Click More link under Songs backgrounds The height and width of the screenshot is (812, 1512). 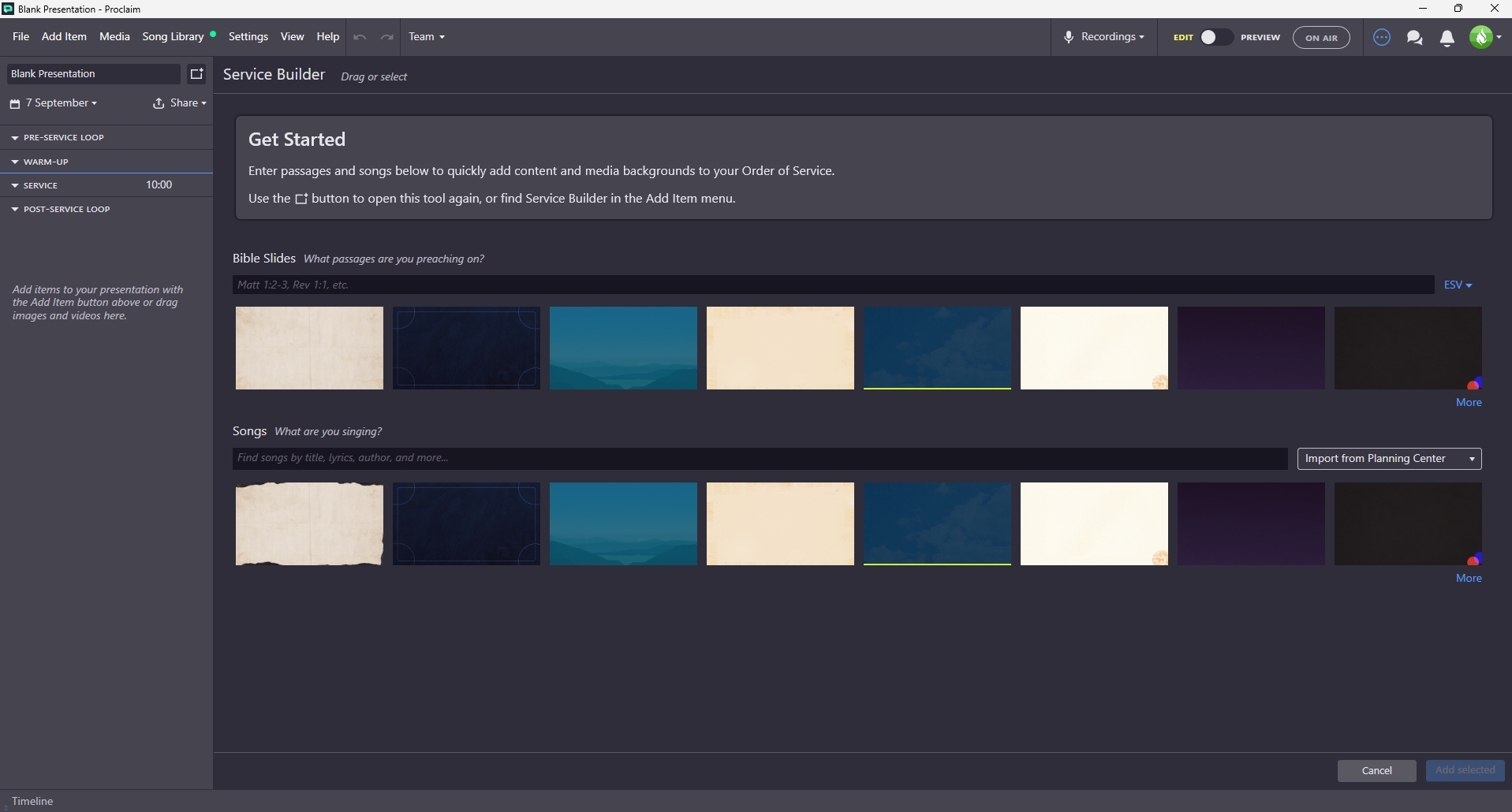1469,578
